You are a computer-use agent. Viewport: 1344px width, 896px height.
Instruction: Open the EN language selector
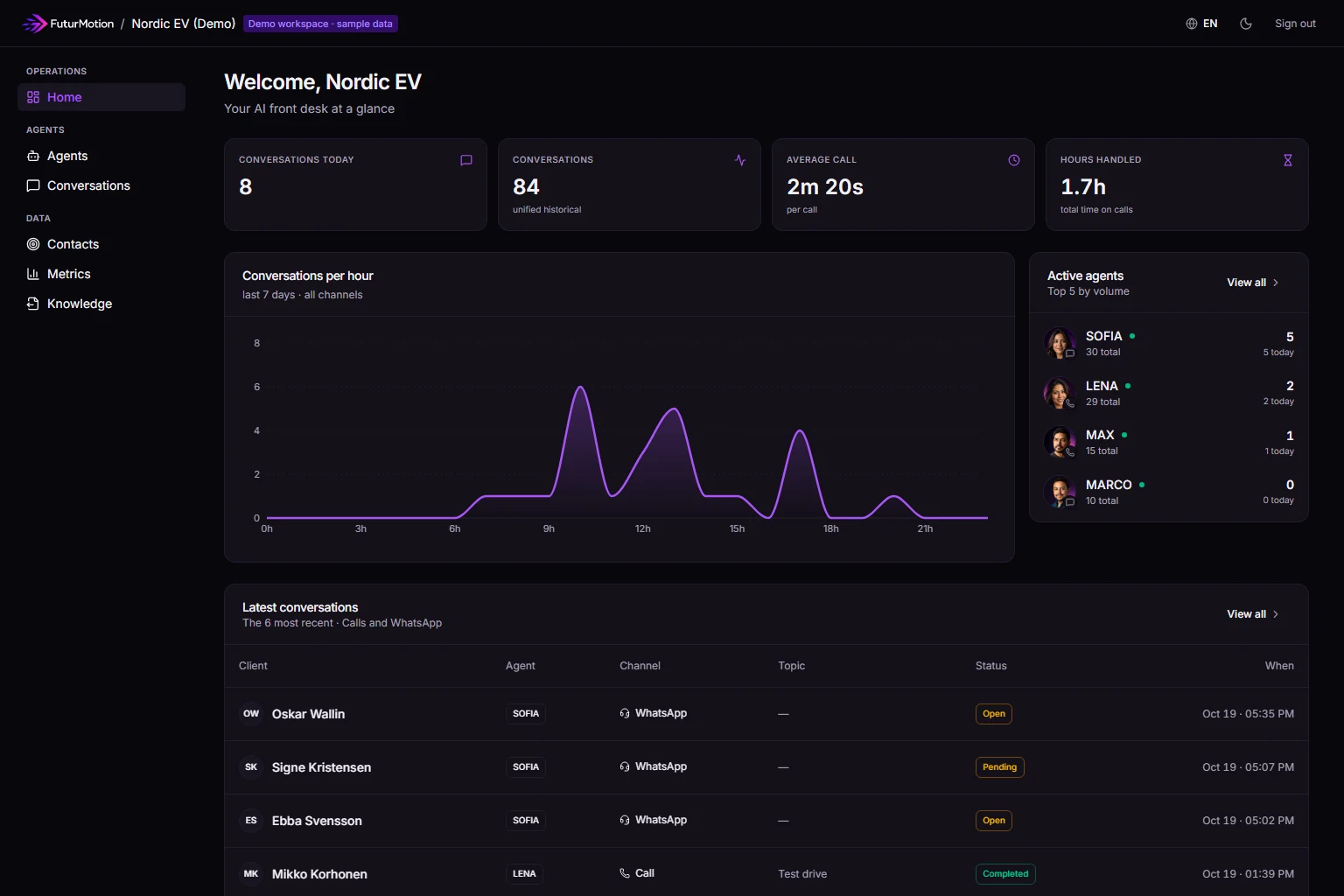1201,24
